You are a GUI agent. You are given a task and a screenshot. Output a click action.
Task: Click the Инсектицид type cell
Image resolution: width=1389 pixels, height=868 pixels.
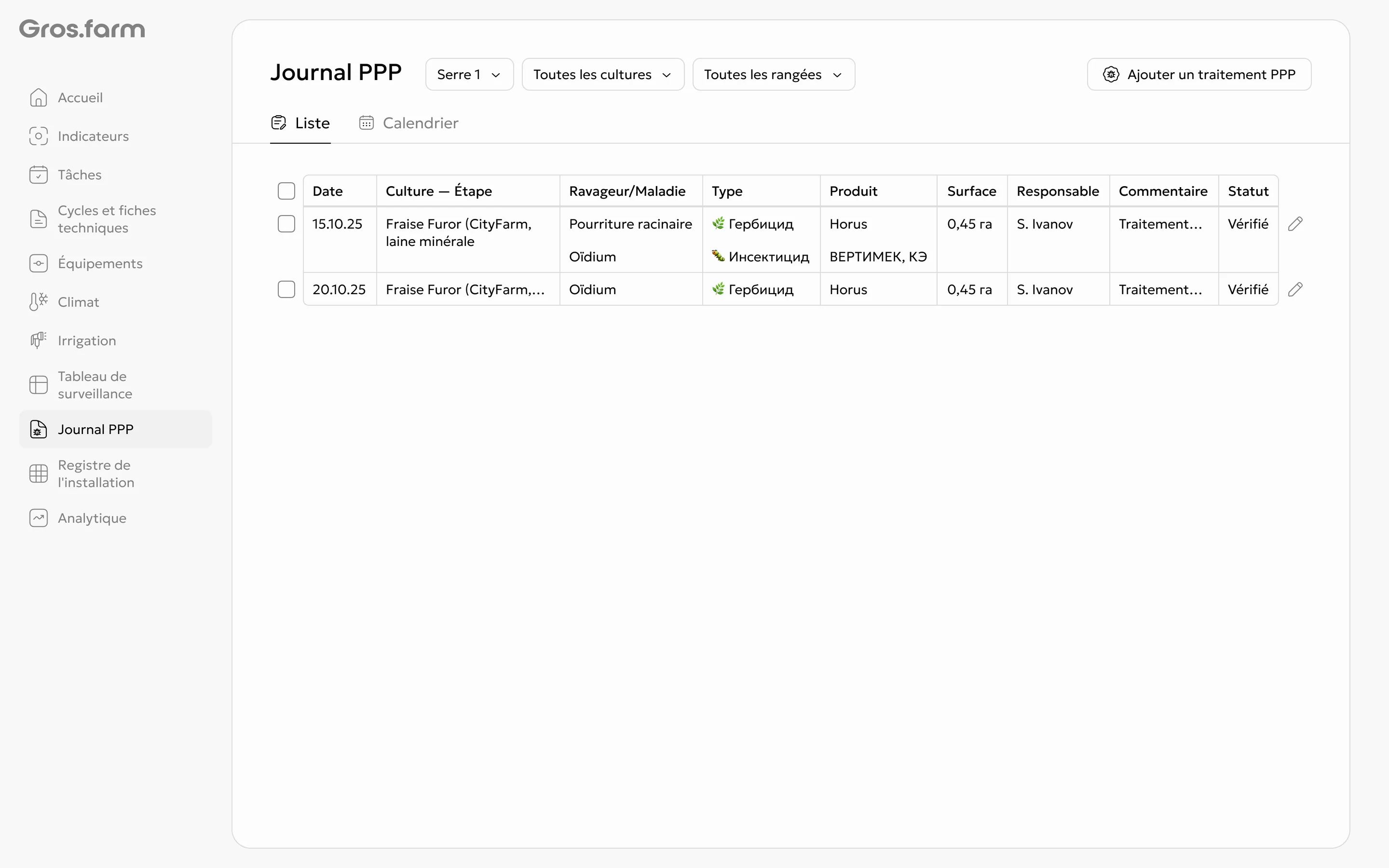point(761,257)
